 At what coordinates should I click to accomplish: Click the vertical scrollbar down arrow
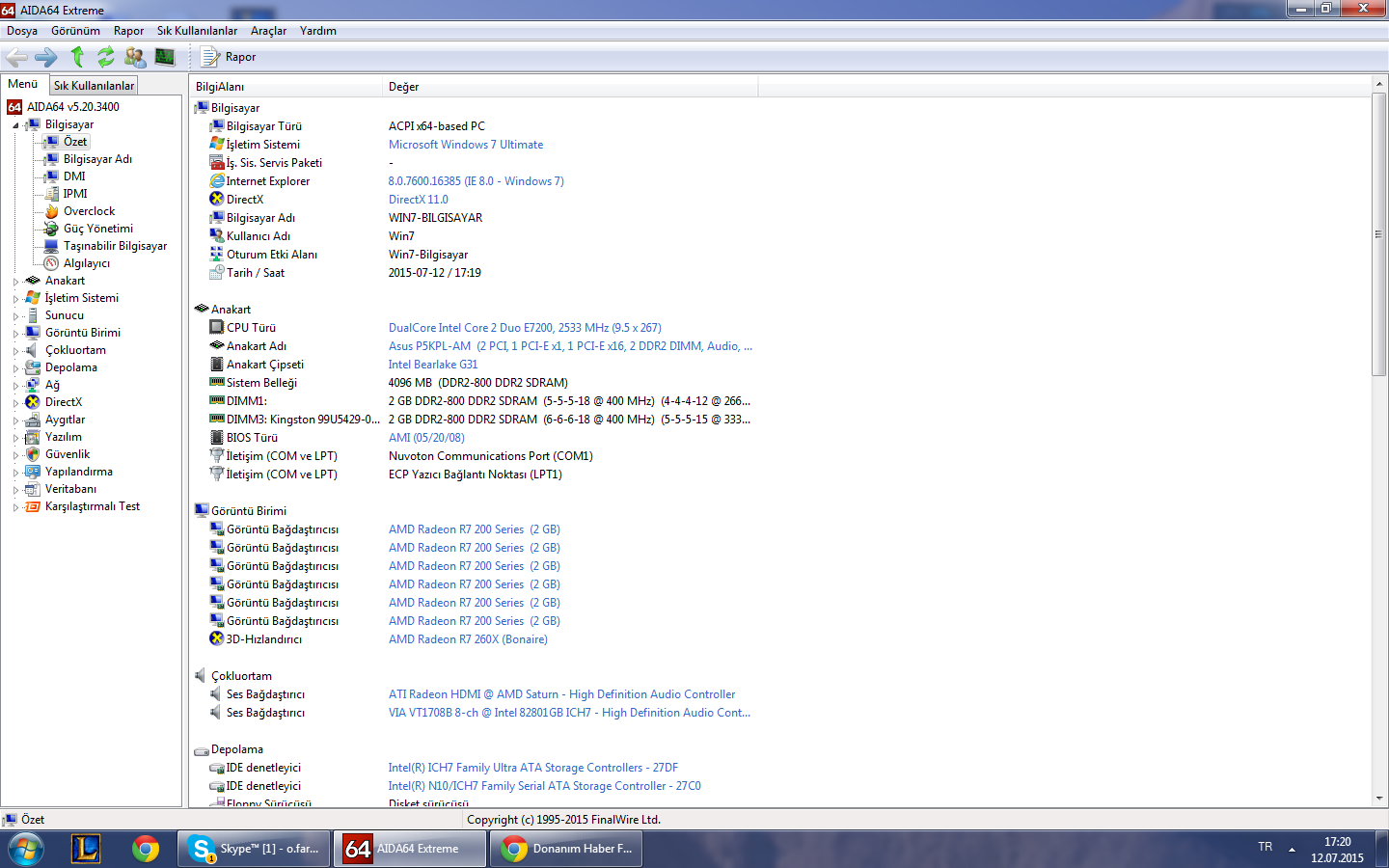1379,799
